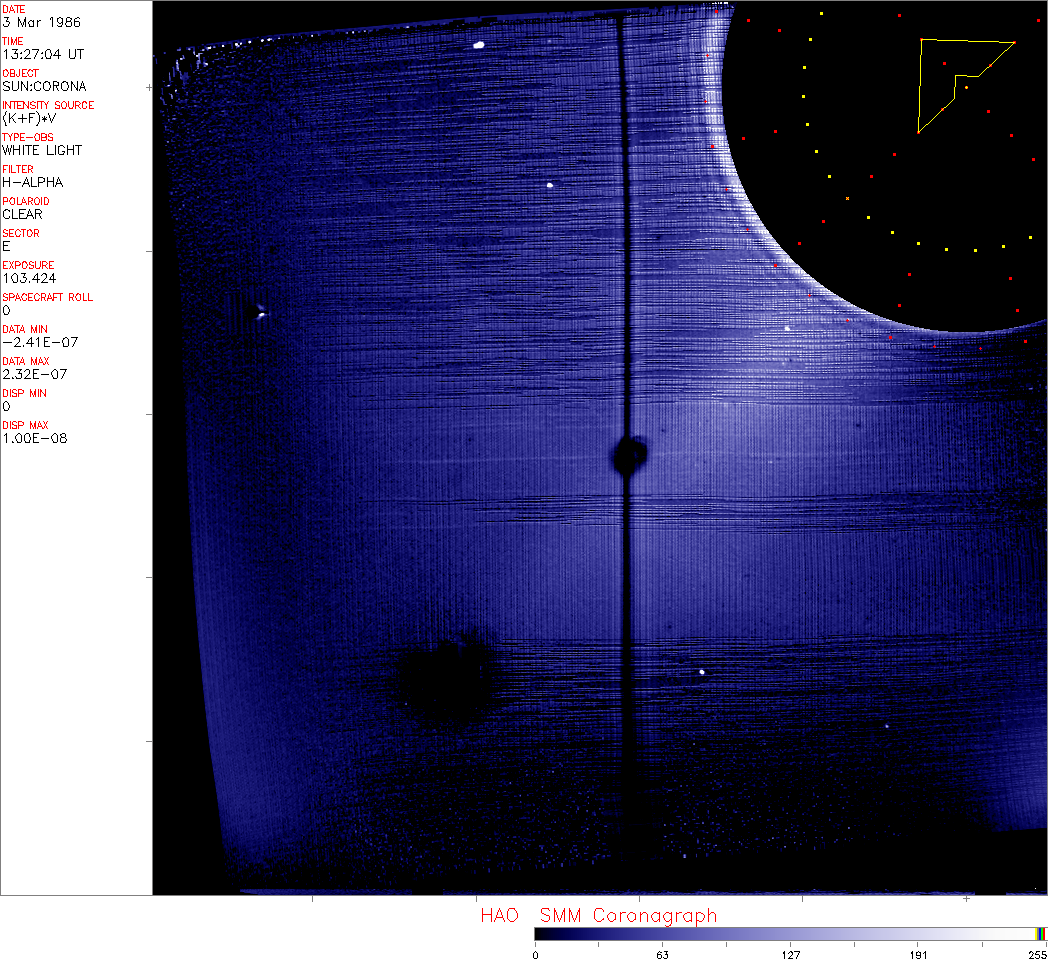Click the orange x marker inside the dark disk
The image size is (1048, 960).
pos(847,199)
